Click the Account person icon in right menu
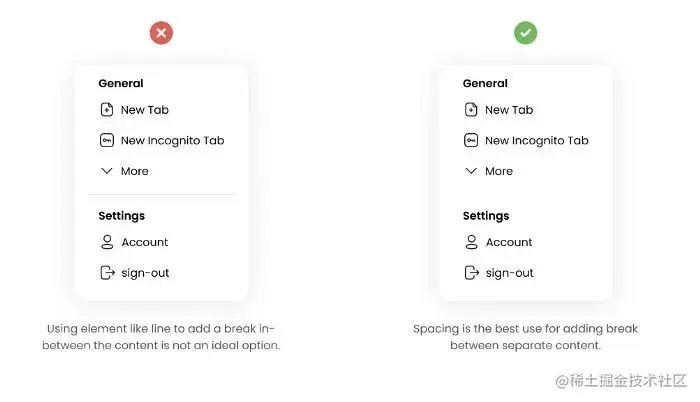The image size is (700, 402). (471, 242)
